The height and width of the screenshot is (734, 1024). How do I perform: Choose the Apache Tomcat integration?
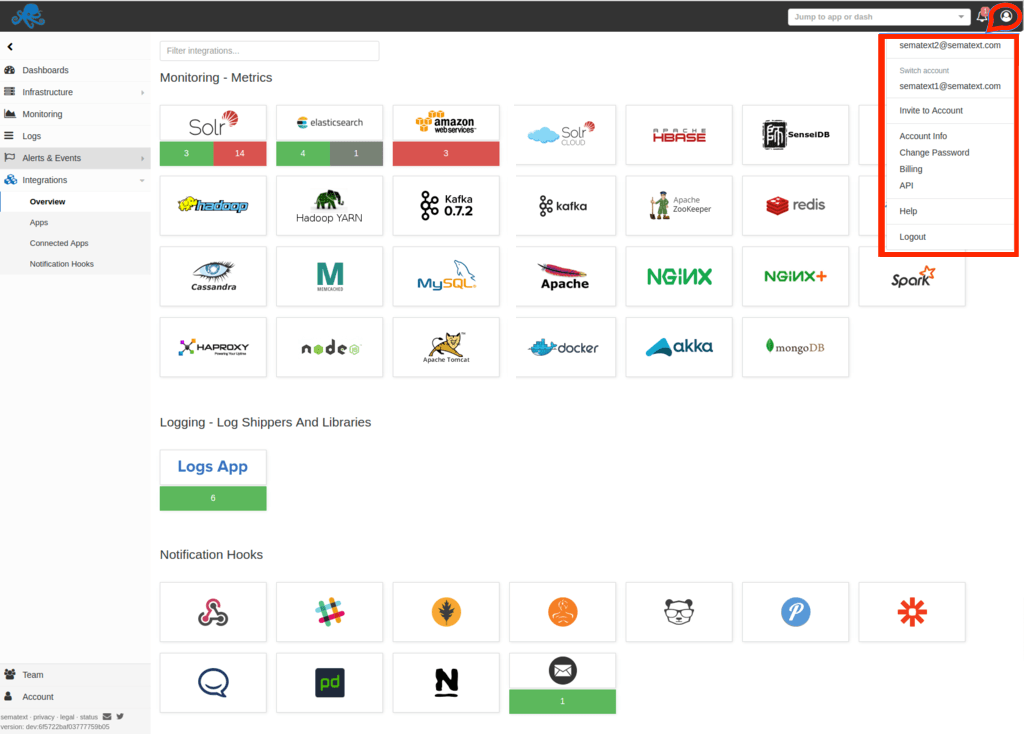coord(446,347)
